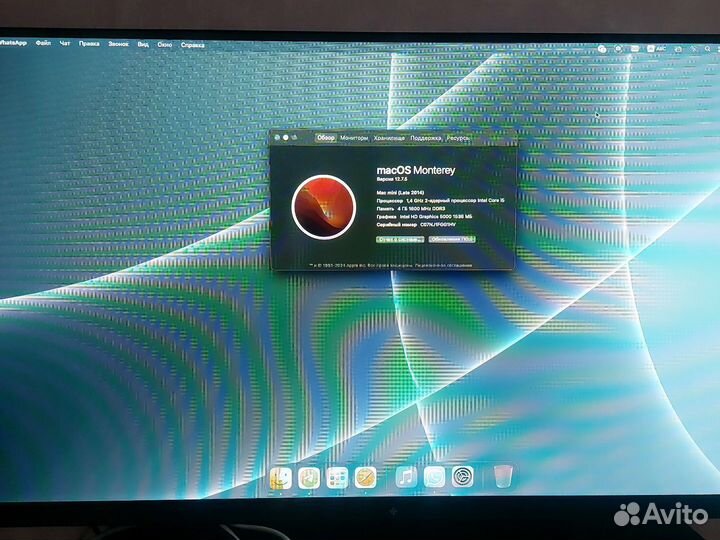Click the macOS Monterey logo image
720x540 pixels.
(324, 207)
